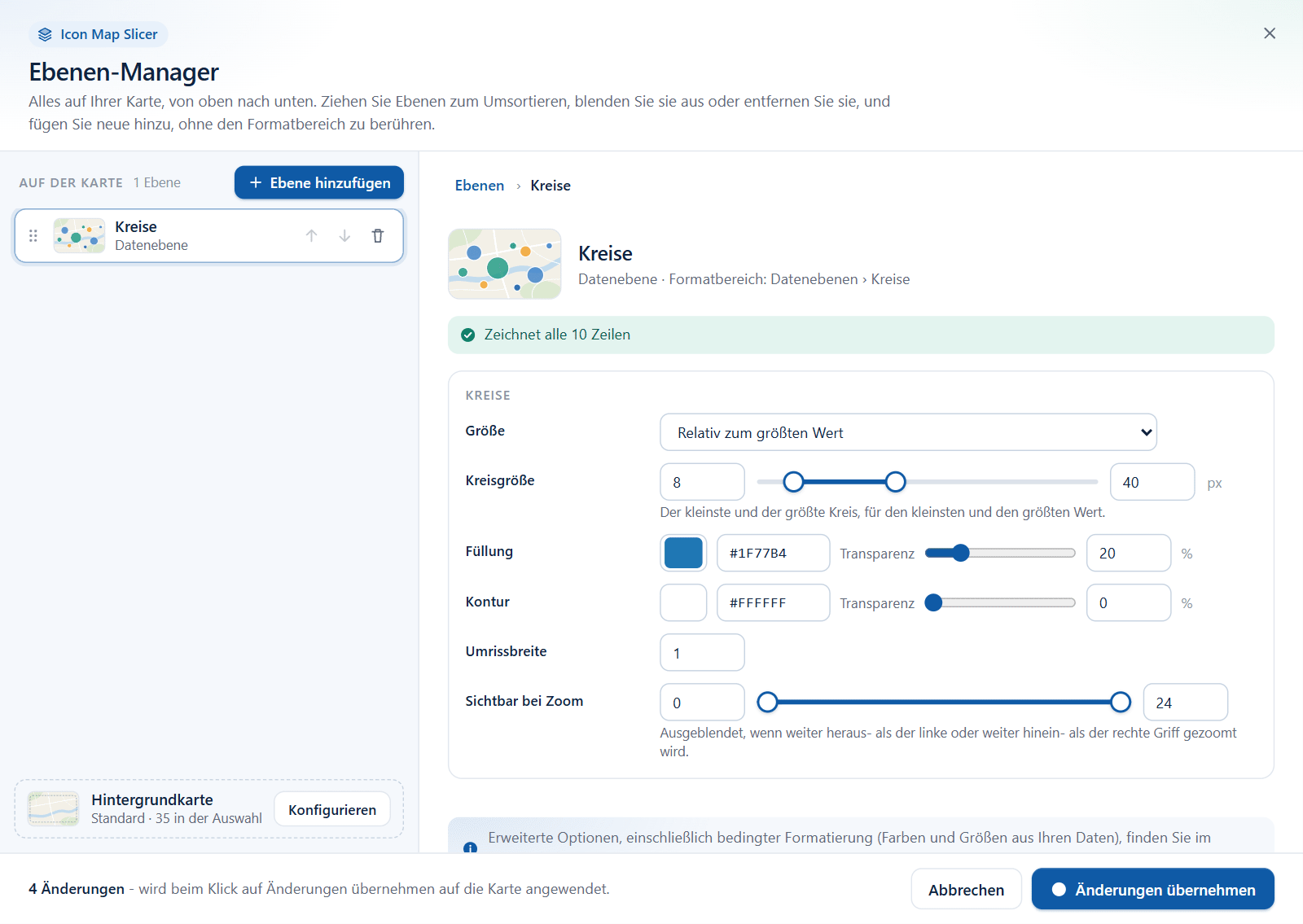Click the blue info icon beside Erweiterte Optionen
The height and width of the screenshot is (924, 1303).
click(x=470, y=847)
